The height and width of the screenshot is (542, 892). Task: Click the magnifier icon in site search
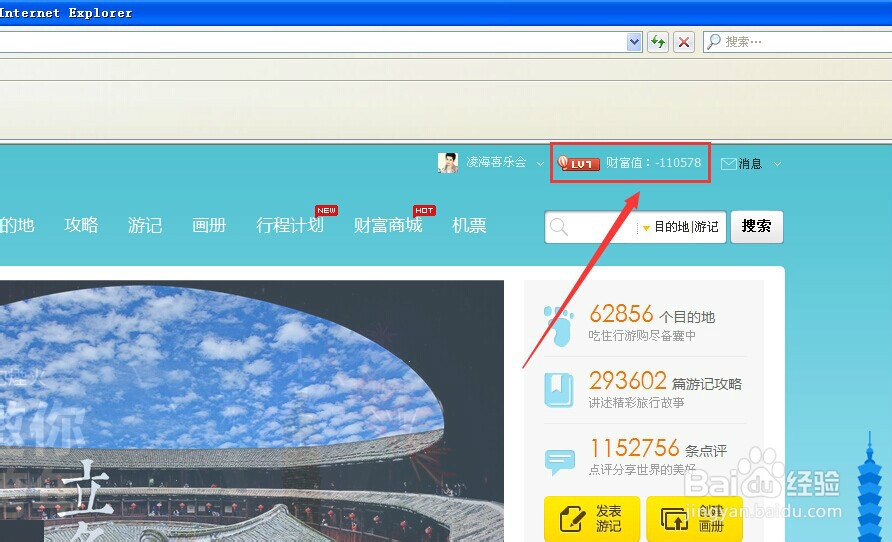[x=559, y=227]
